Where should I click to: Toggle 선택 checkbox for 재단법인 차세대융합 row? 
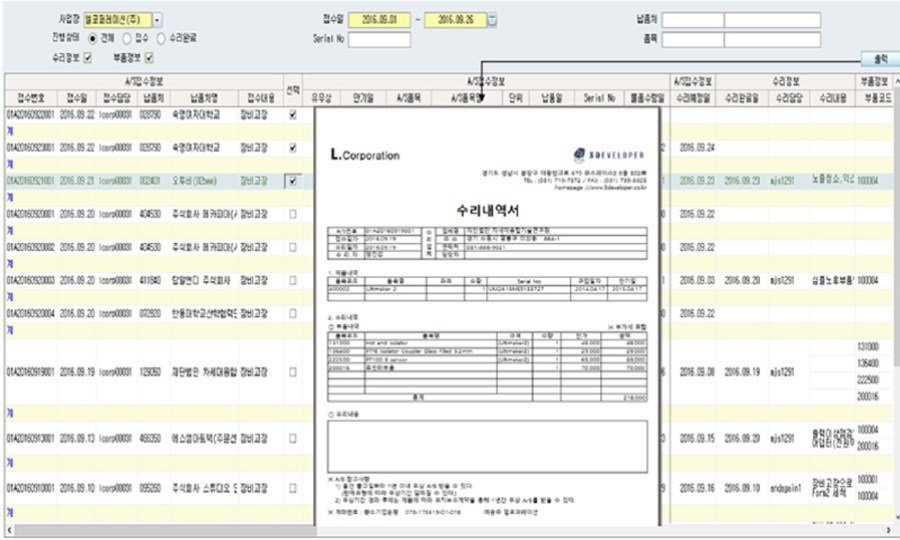point(293,372)
